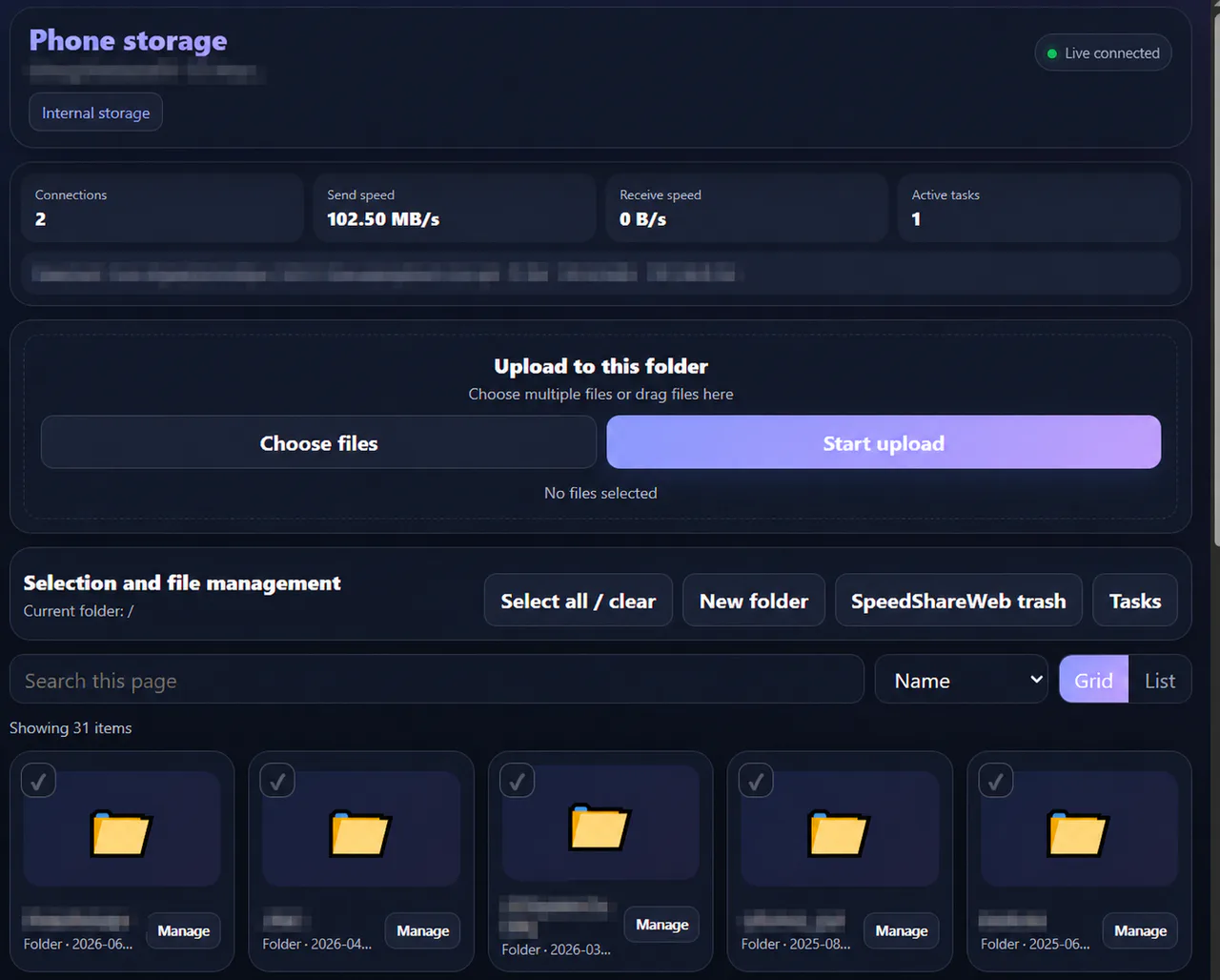Click Manage on the 2026-04 folder
This screenshot has height=980, width=1220.
423,930
